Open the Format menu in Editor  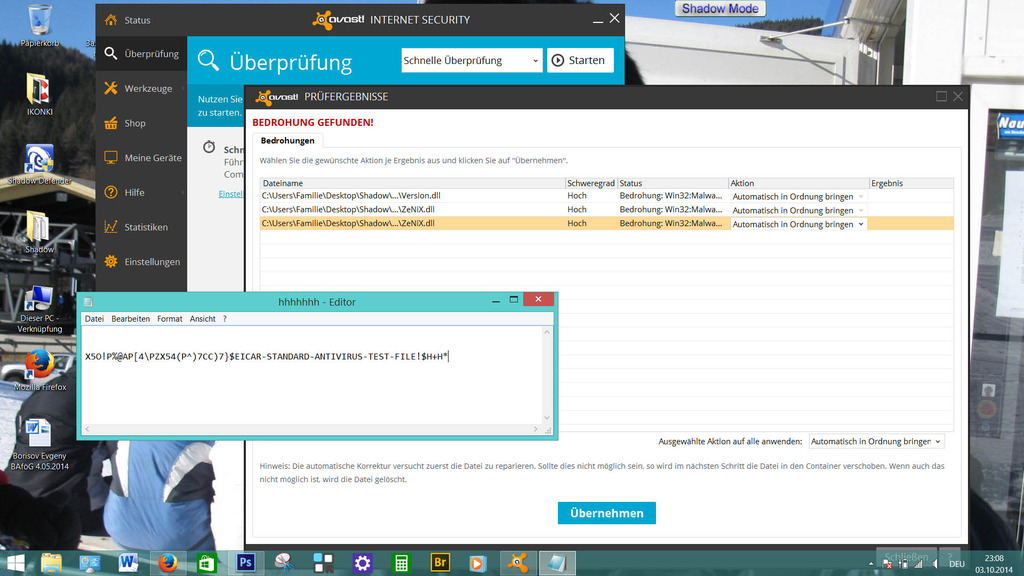pos(170,319)
